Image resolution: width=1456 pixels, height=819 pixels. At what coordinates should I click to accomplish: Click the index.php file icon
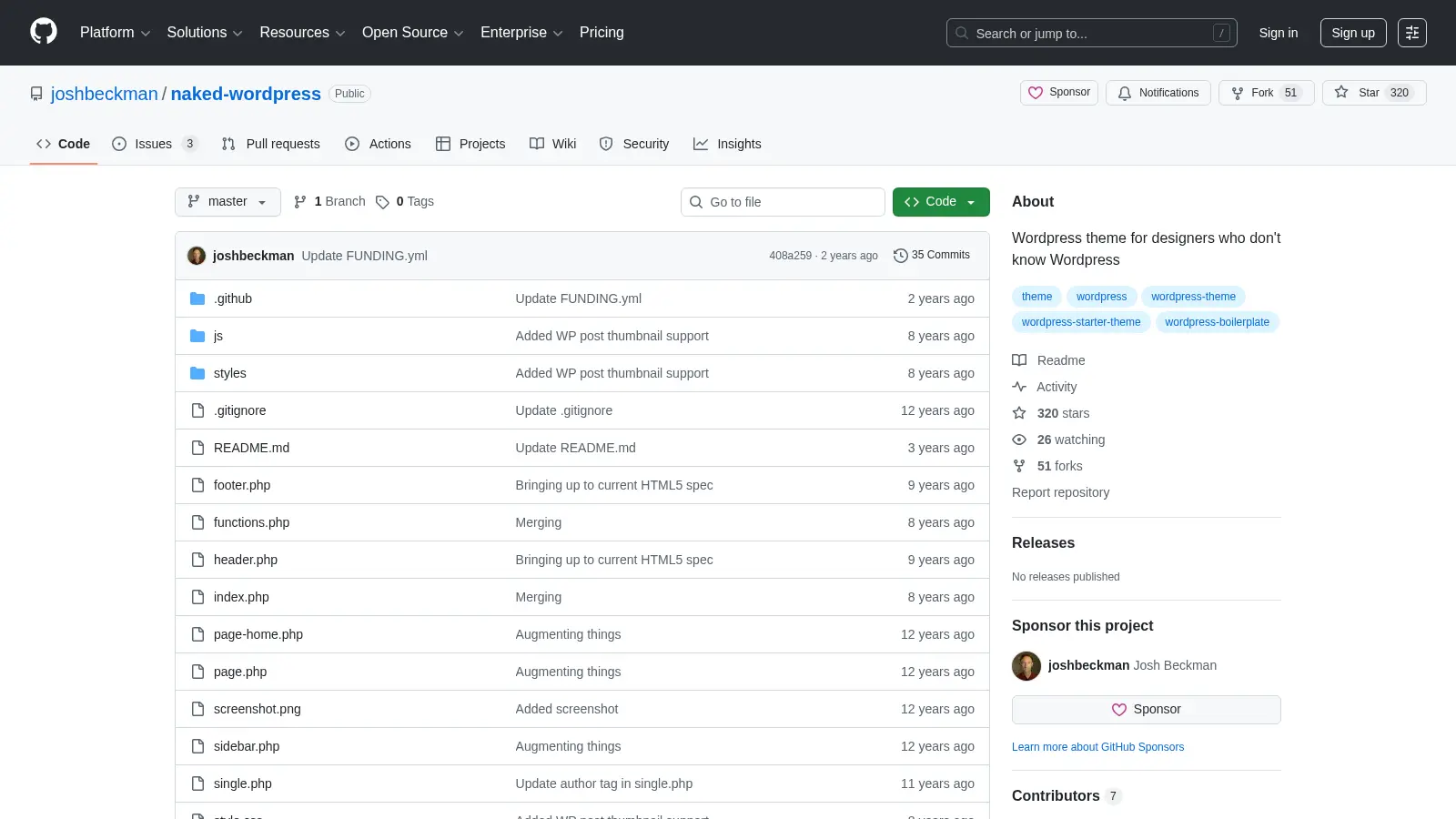197,597
